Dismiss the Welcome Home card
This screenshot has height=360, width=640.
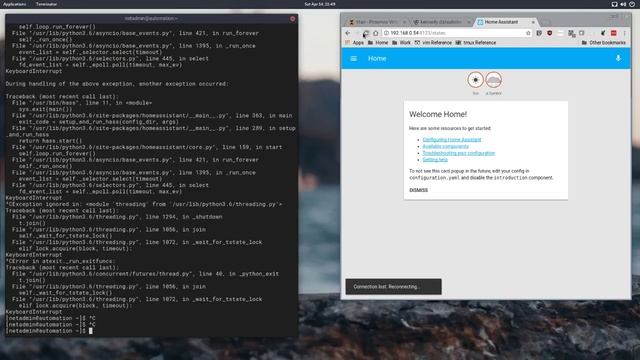pos(418,190)
